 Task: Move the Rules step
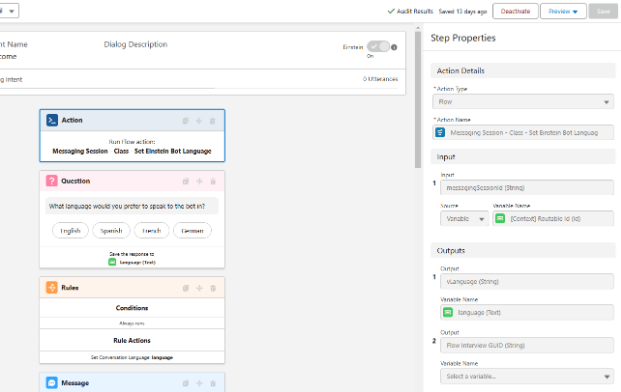click(x=199, y=288)
